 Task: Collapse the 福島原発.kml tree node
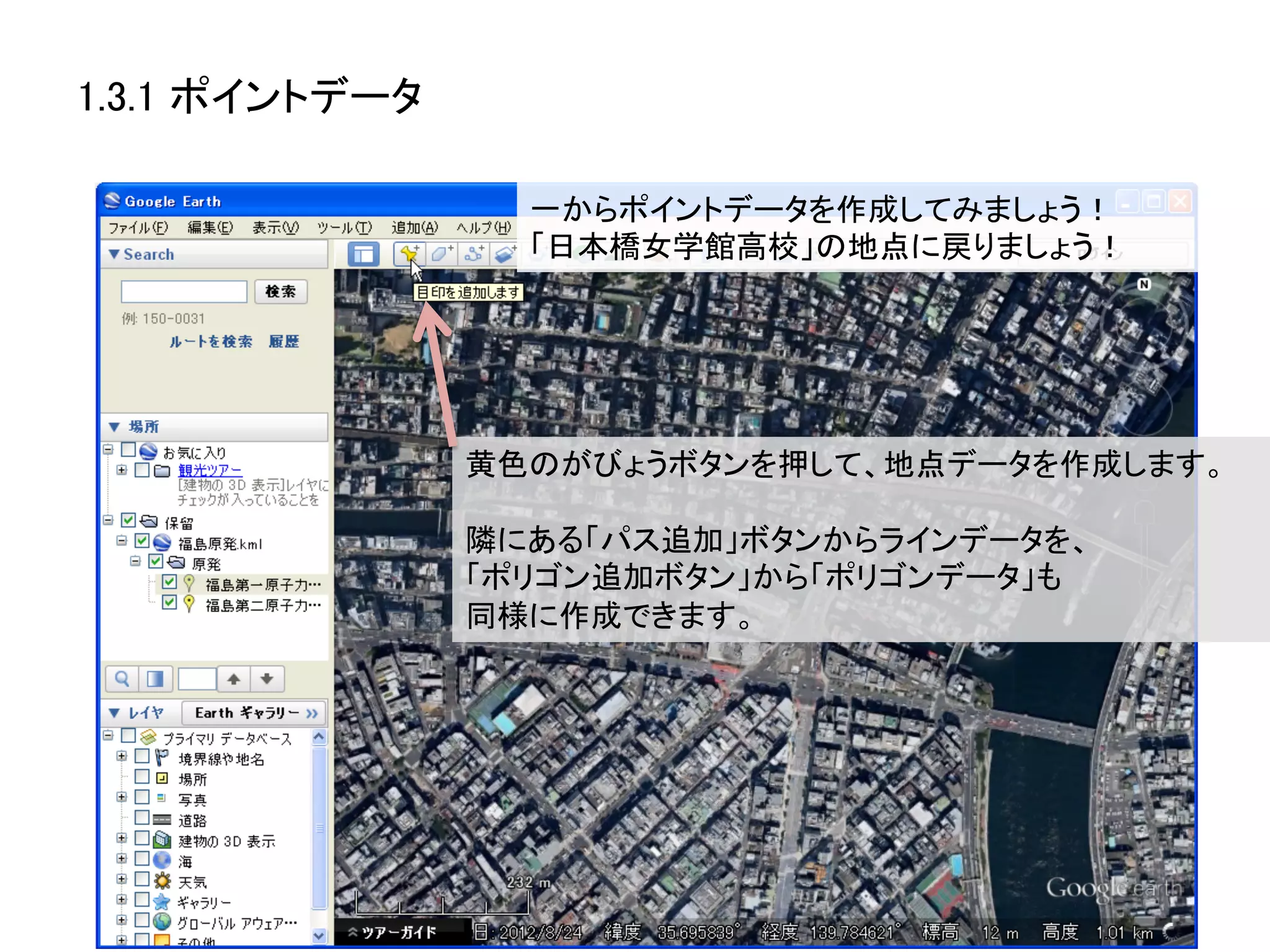[x=122, y=541]
